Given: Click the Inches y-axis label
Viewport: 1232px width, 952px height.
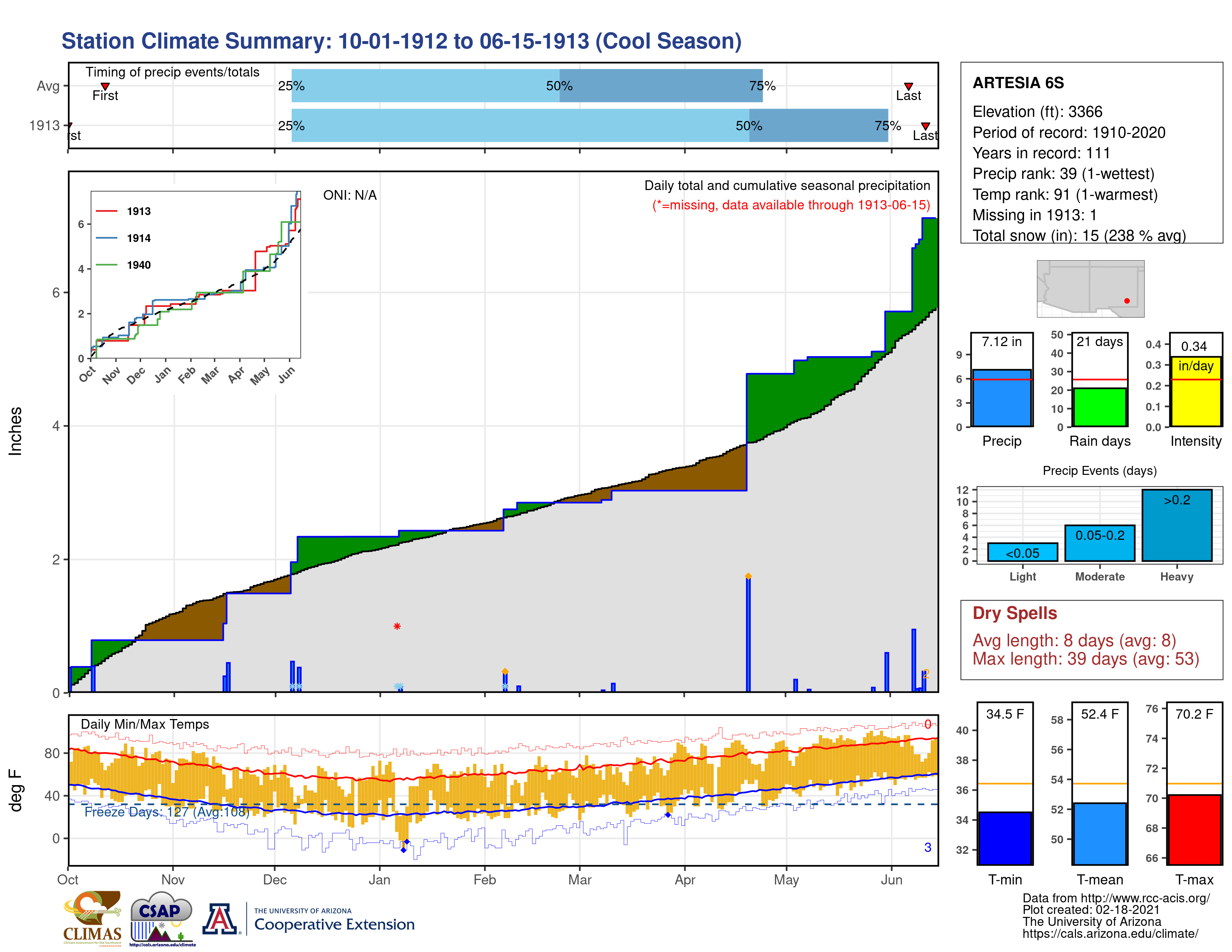Looking at the screenshot, I should point(15,431).
